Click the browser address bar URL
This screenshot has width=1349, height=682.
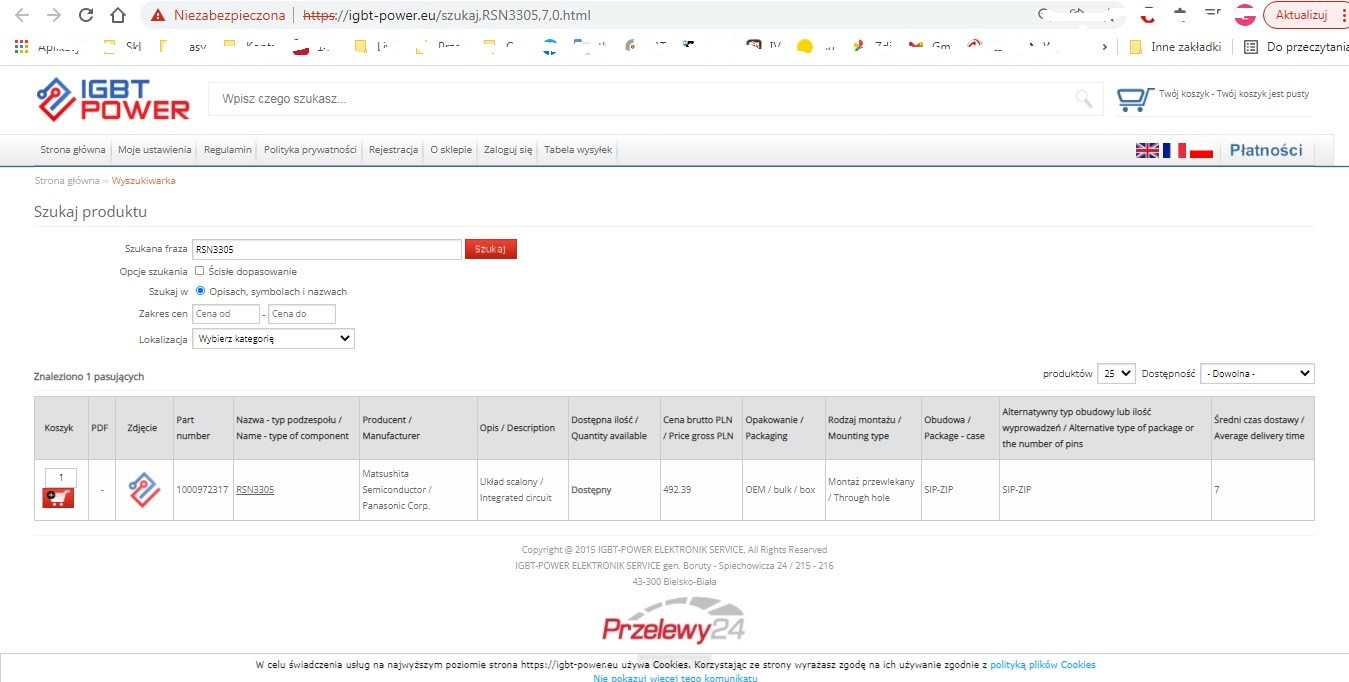click(446, 16)
